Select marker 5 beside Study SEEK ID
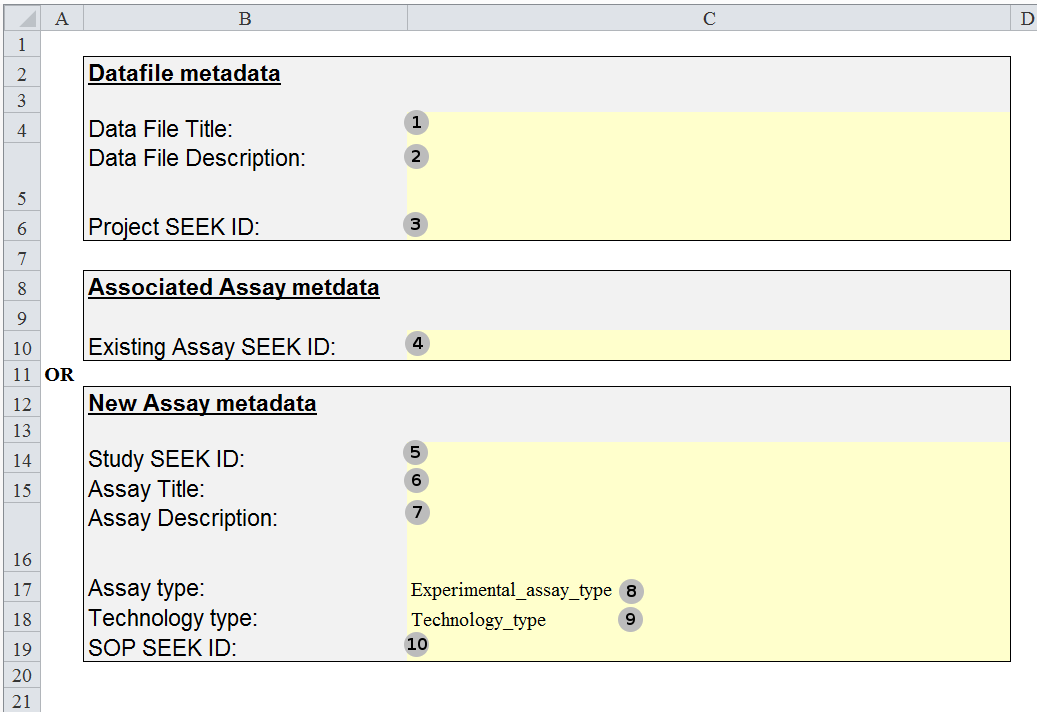Screen dimensions: 1037x712 [x=417, y=451]
